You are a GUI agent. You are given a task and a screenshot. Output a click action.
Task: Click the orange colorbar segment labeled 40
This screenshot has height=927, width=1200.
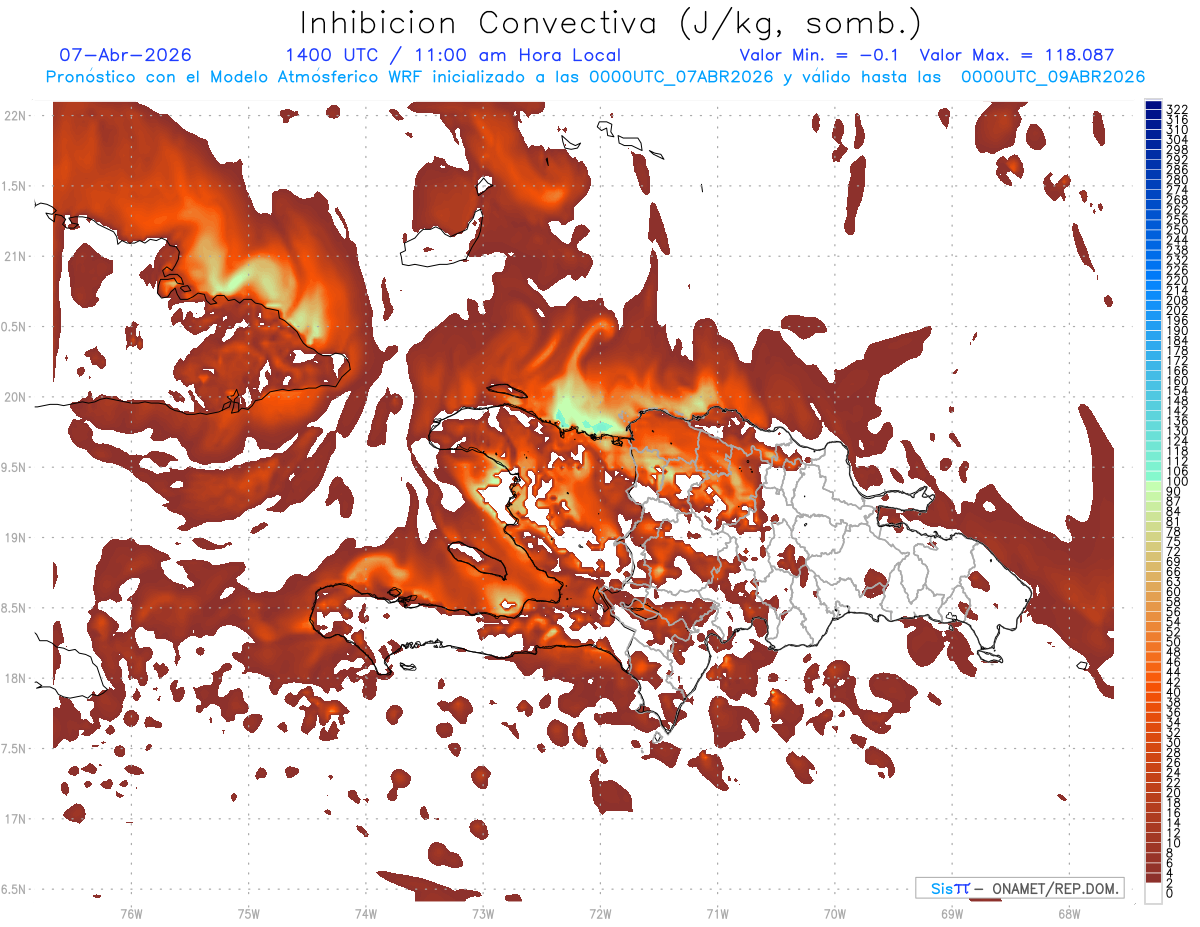pyautogui.click(x=1153, y=692)
